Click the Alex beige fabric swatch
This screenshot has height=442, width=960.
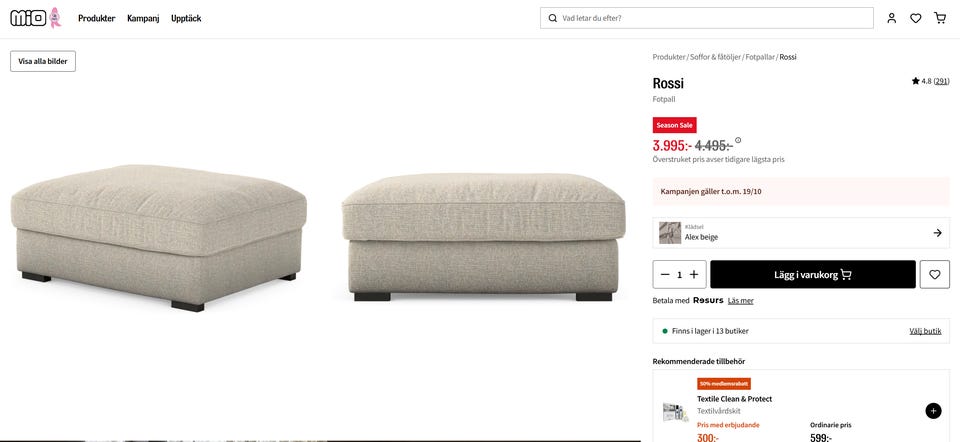point(670,233)
